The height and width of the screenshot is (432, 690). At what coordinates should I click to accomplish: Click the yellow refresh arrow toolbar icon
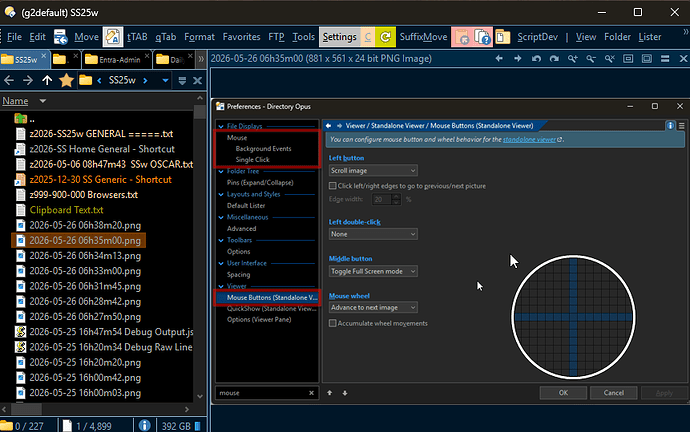tap(385, 37)
